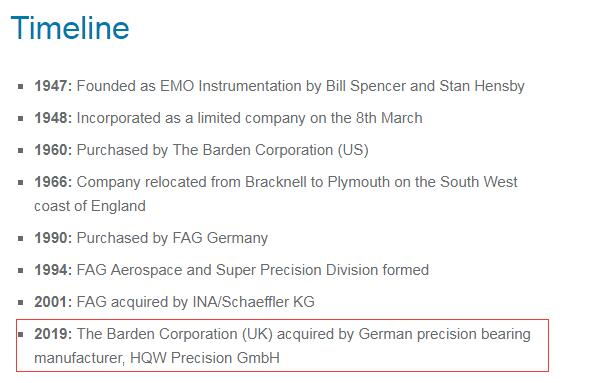Click the EMO Instrumentation founding text

click(300, 86)
